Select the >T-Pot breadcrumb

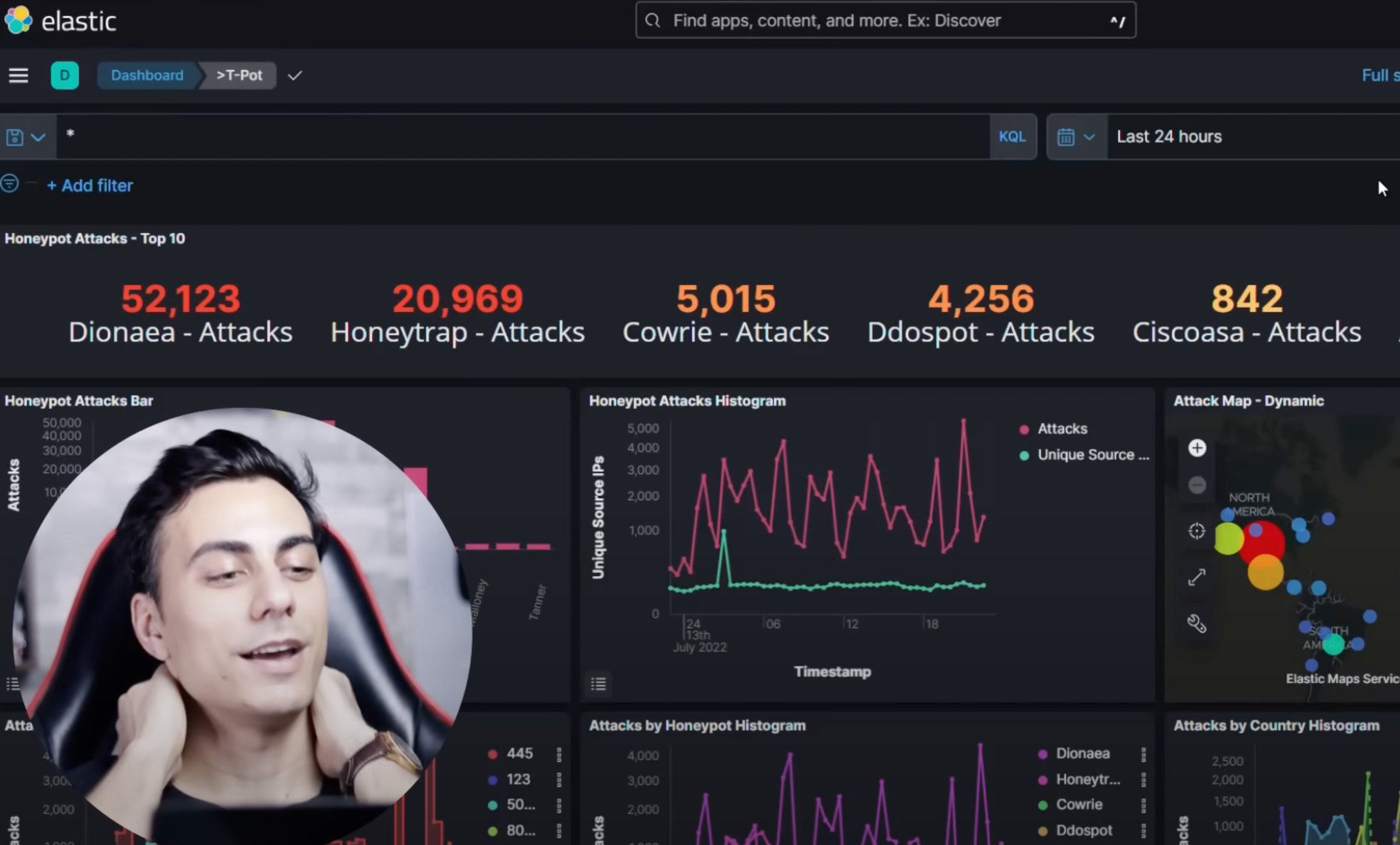point(239,75)
